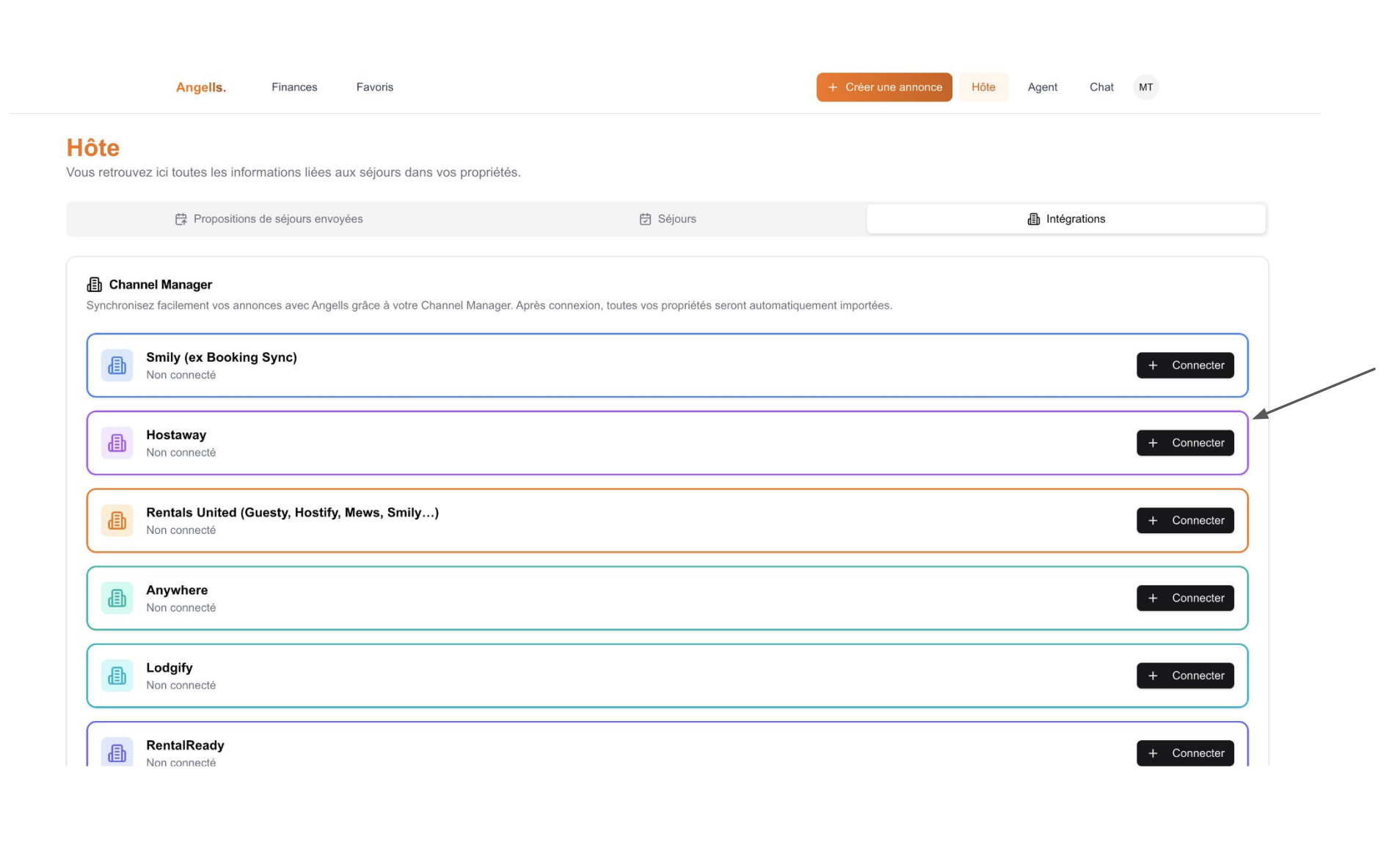Click the Channel Manager header icon
1400x867 pixels.
click(x=95, y=285)
